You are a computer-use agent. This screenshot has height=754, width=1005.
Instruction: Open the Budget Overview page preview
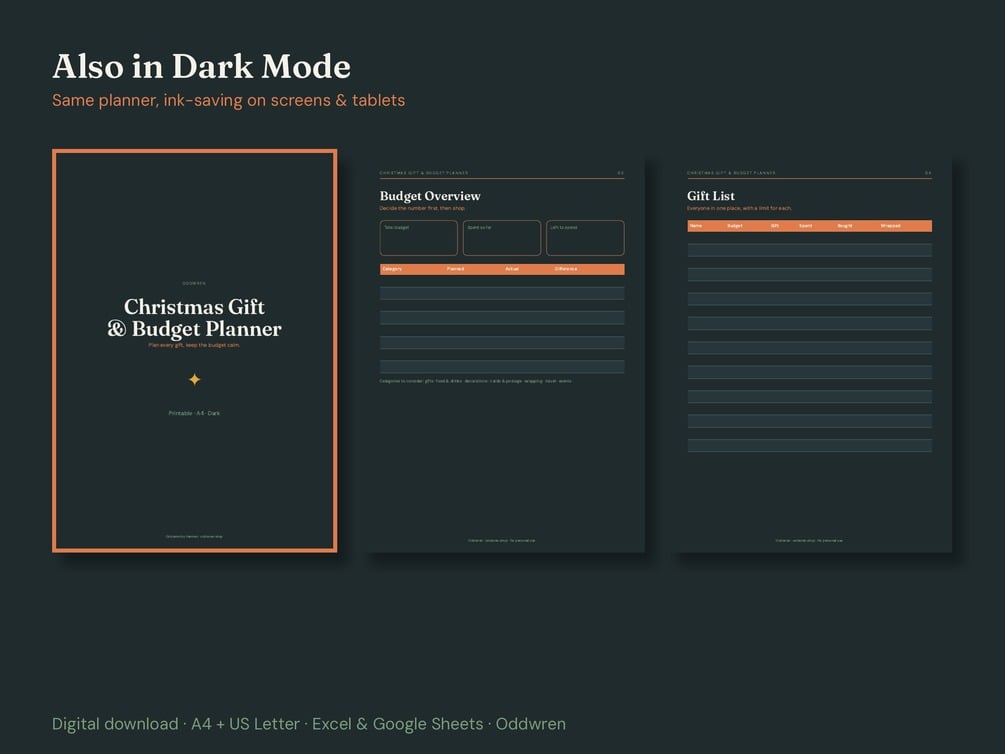(502, 355)
